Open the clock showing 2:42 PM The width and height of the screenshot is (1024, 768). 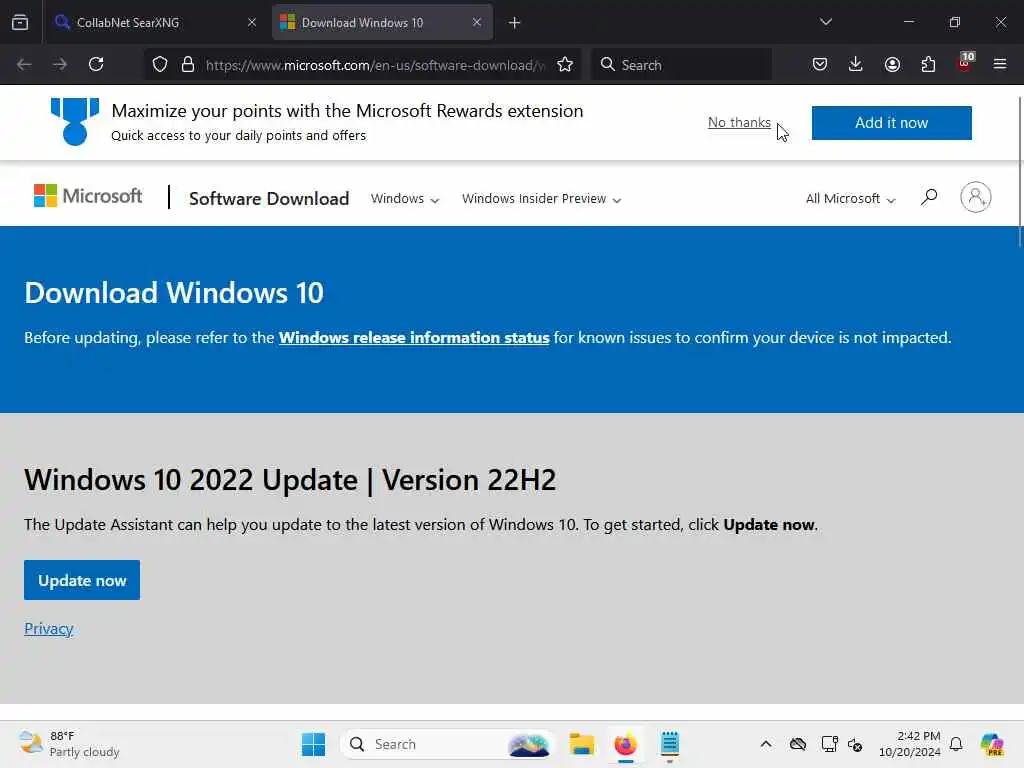[x=909, y=744]
